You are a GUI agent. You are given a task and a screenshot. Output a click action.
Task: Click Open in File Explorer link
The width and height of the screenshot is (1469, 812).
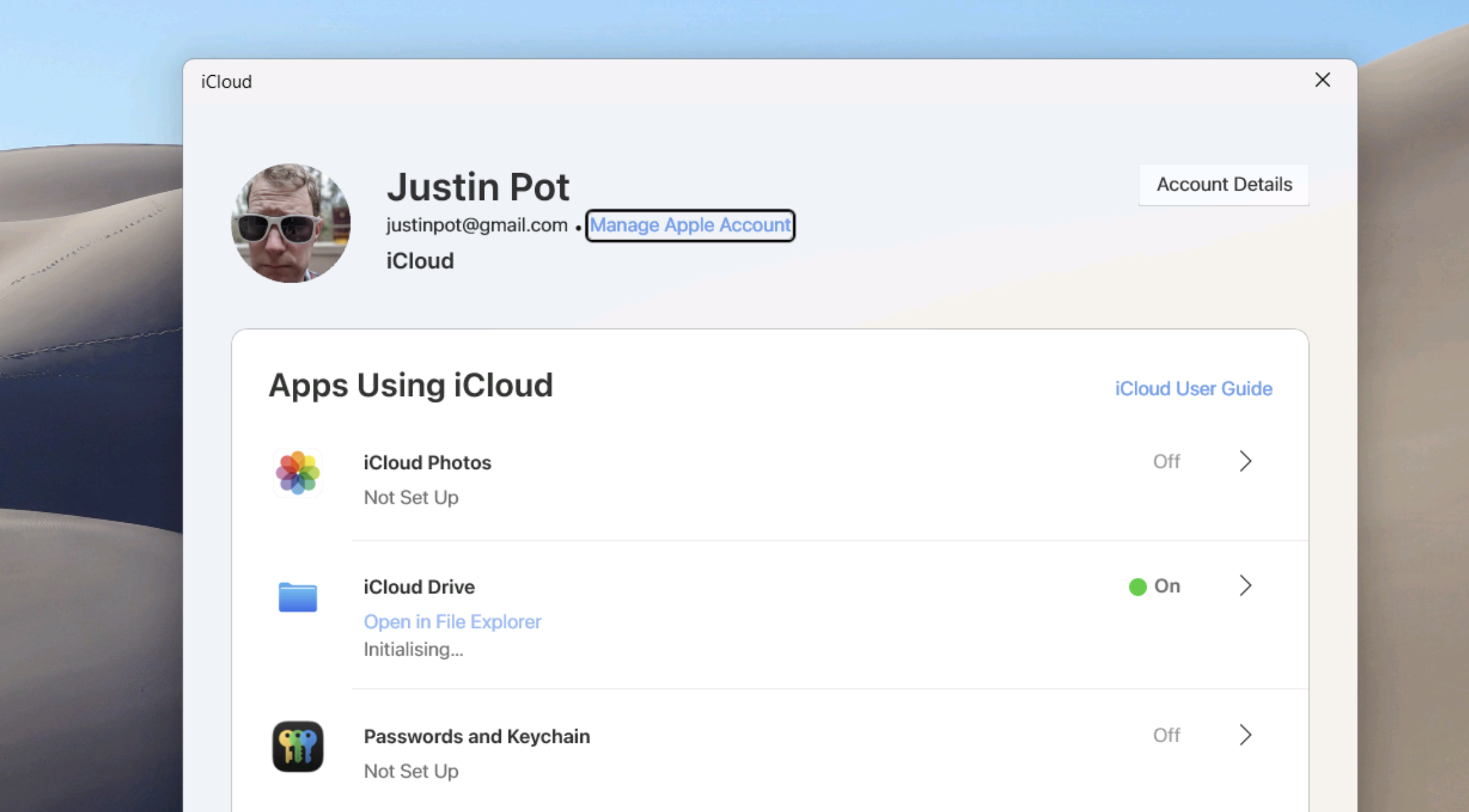click(x=453, y=622)
